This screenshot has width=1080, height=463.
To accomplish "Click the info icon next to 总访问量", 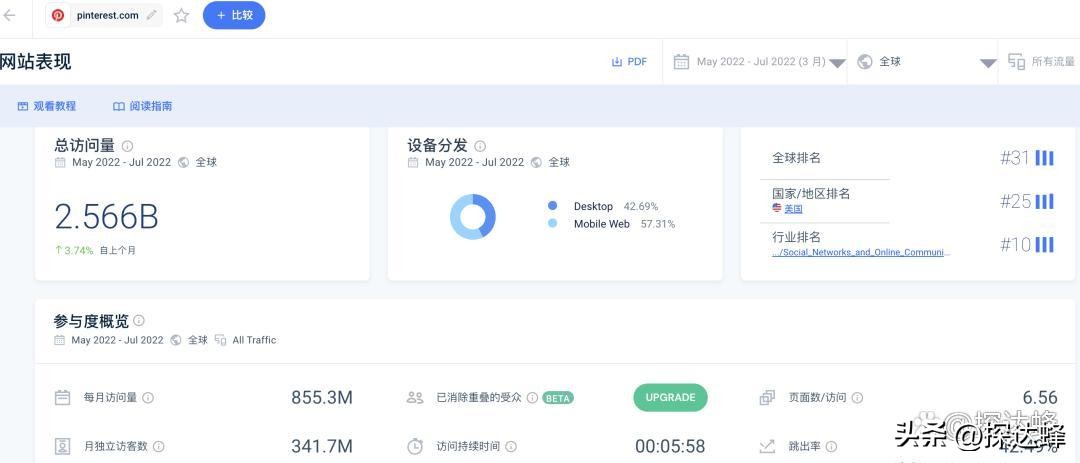I will pos(127,146).
